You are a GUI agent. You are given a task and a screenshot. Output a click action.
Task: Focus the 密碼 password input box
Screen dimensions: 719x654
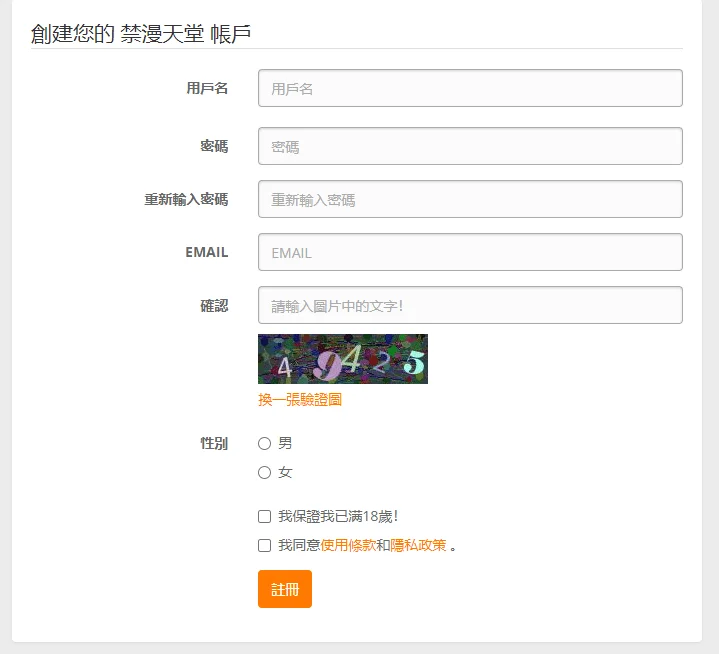click(x=470, y=146)
